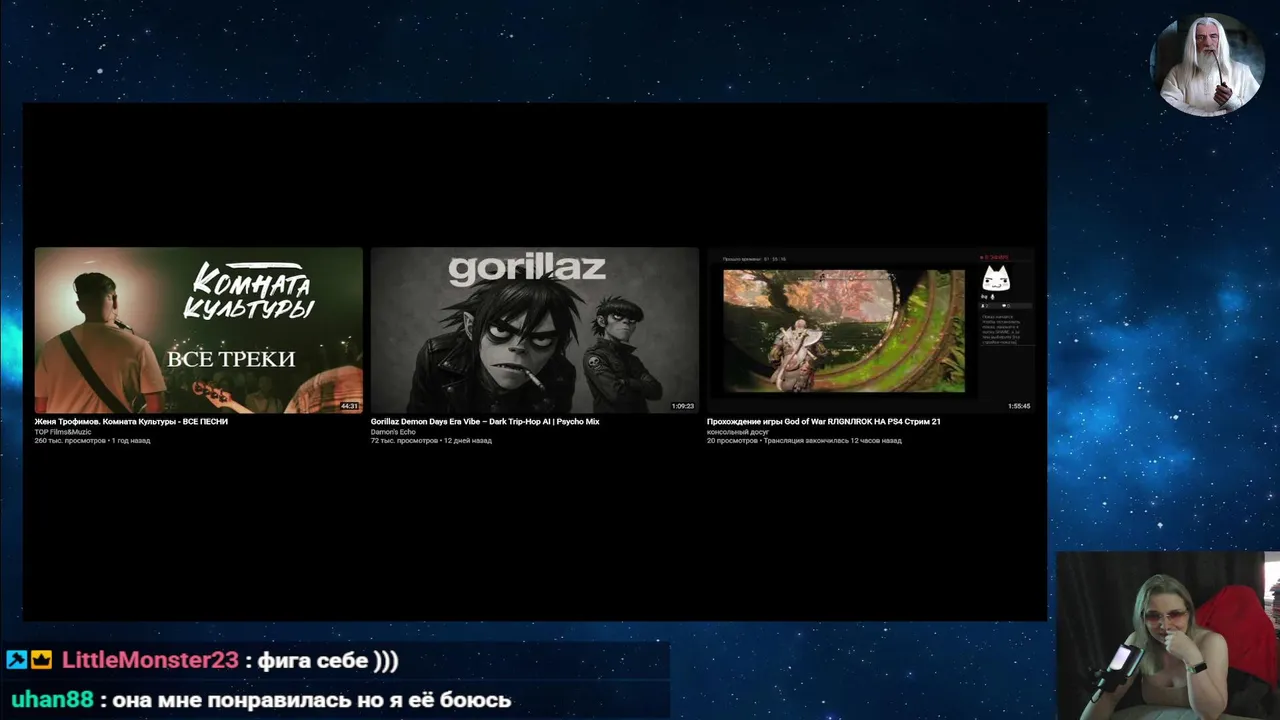Click title 'Женя Трофимов. Комната Культуры - ВСЕ ПЕСНИ'
The image size is (1280, 720).
coord(131,422)
